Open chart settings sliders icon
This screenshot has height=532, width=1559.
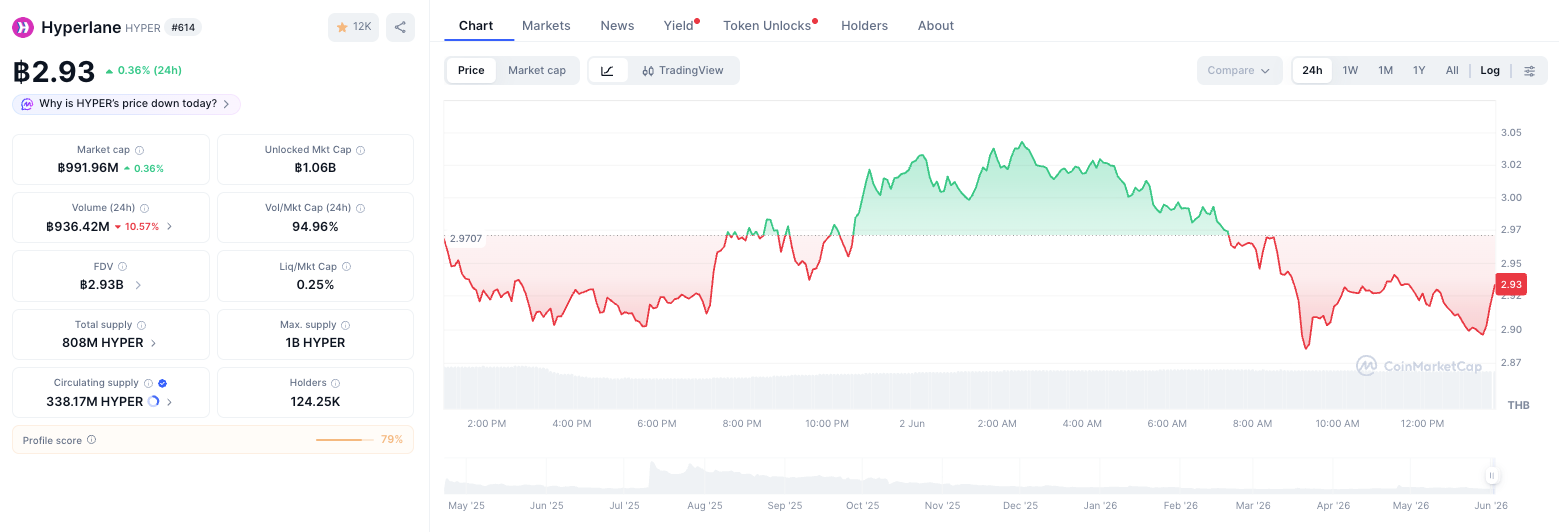click(x=1529, y=70)
